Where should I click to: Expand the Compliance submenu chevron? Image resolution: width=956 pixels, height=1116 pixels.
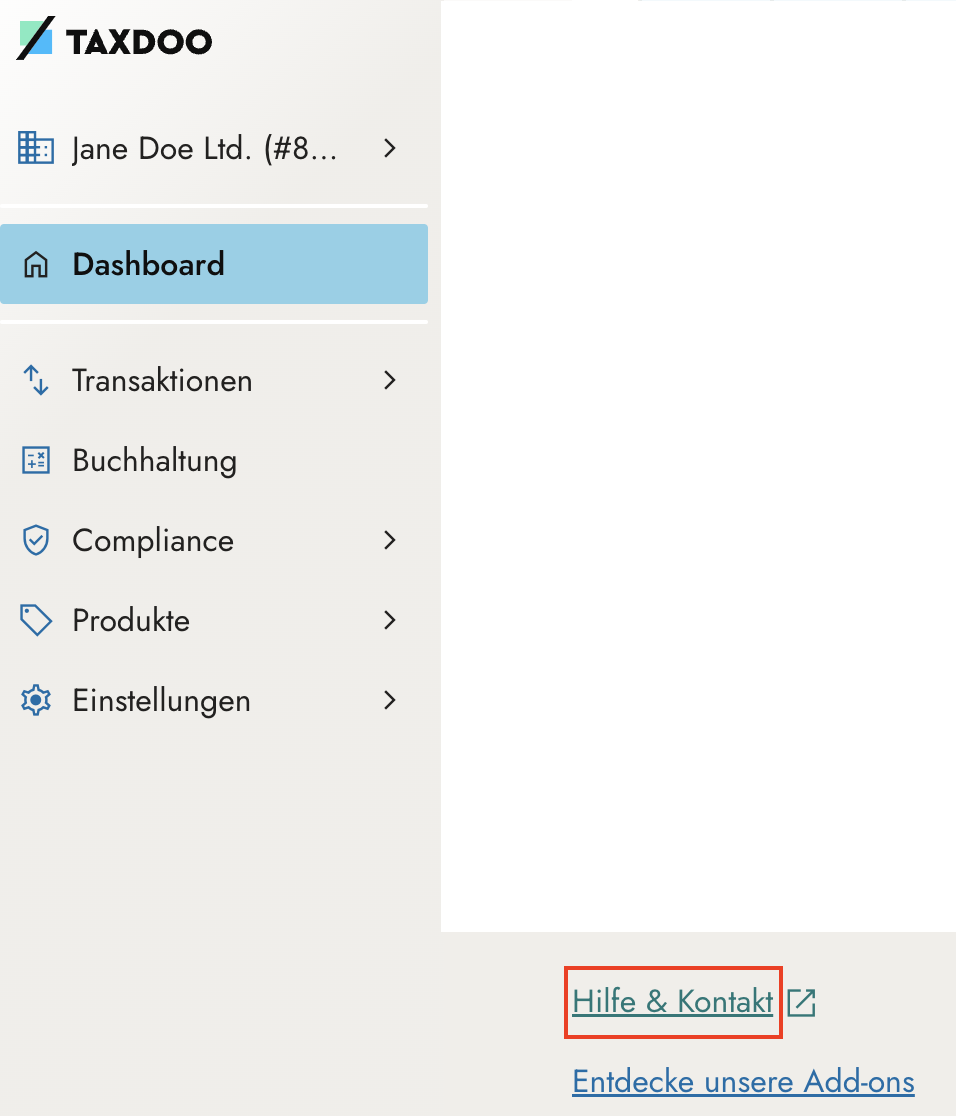pos(390,541)
